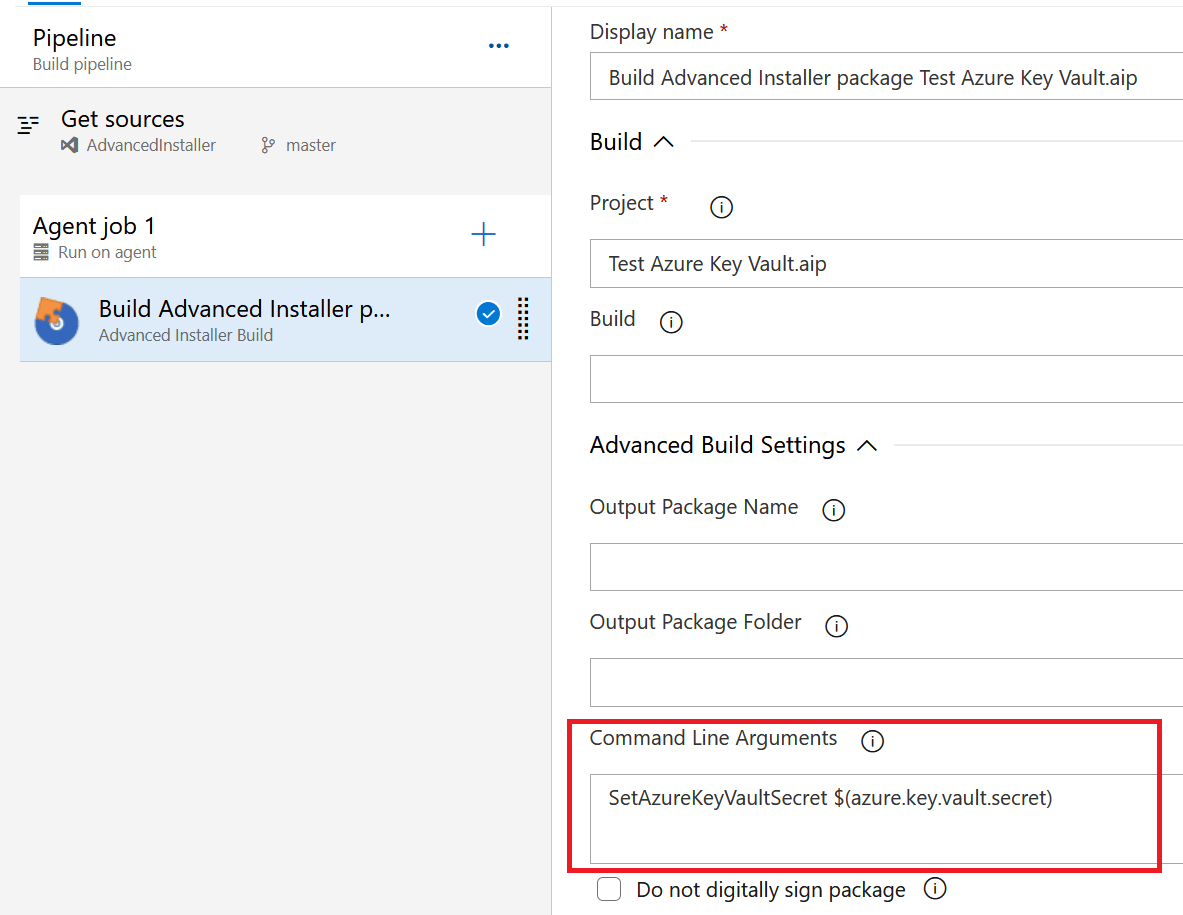Select the Build Advanced Installer package task
The width and height of the screenshot is (1183, 915).
coord(285,320)
